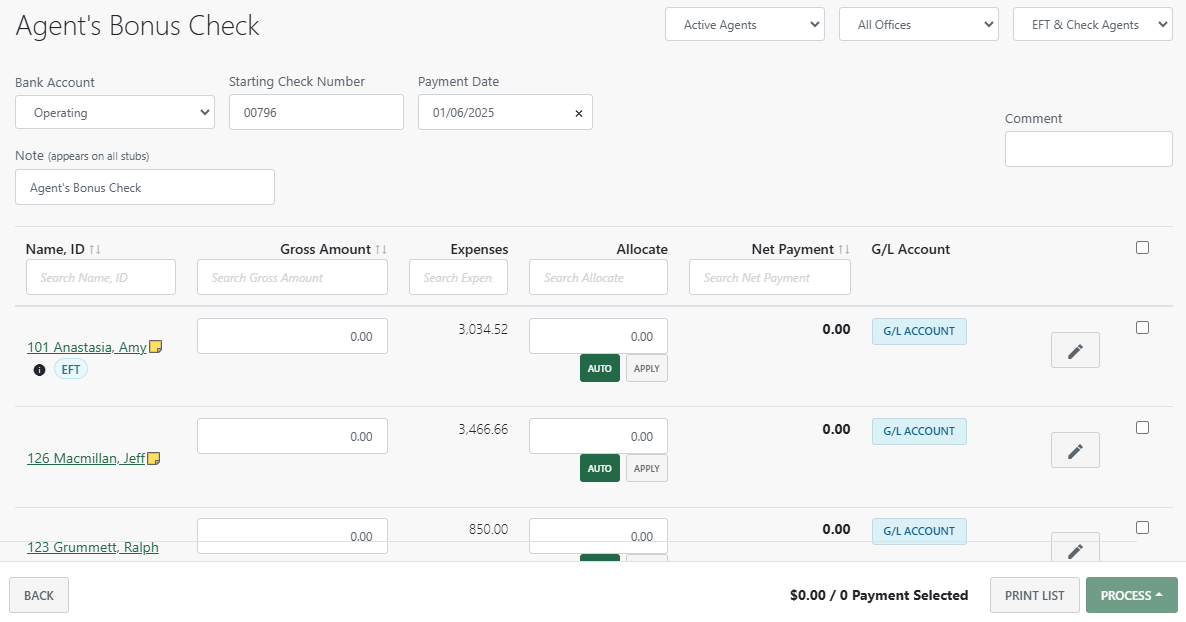Open the All Offices dropdown
The width and height of the screenshot is (1186, 622).
(x=918, y=23)
